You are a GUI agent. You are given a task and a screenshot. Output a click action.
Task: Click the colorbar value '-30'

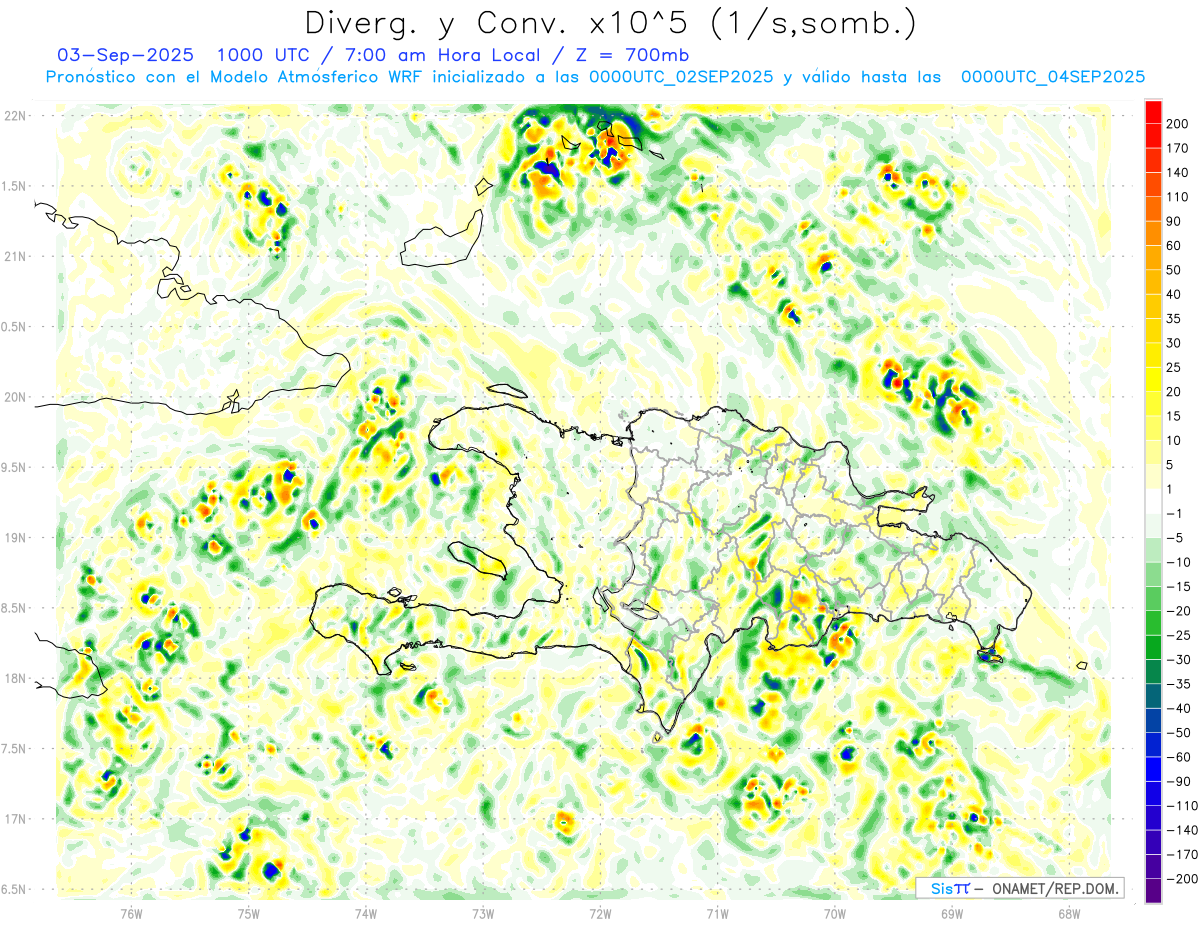1178,660
